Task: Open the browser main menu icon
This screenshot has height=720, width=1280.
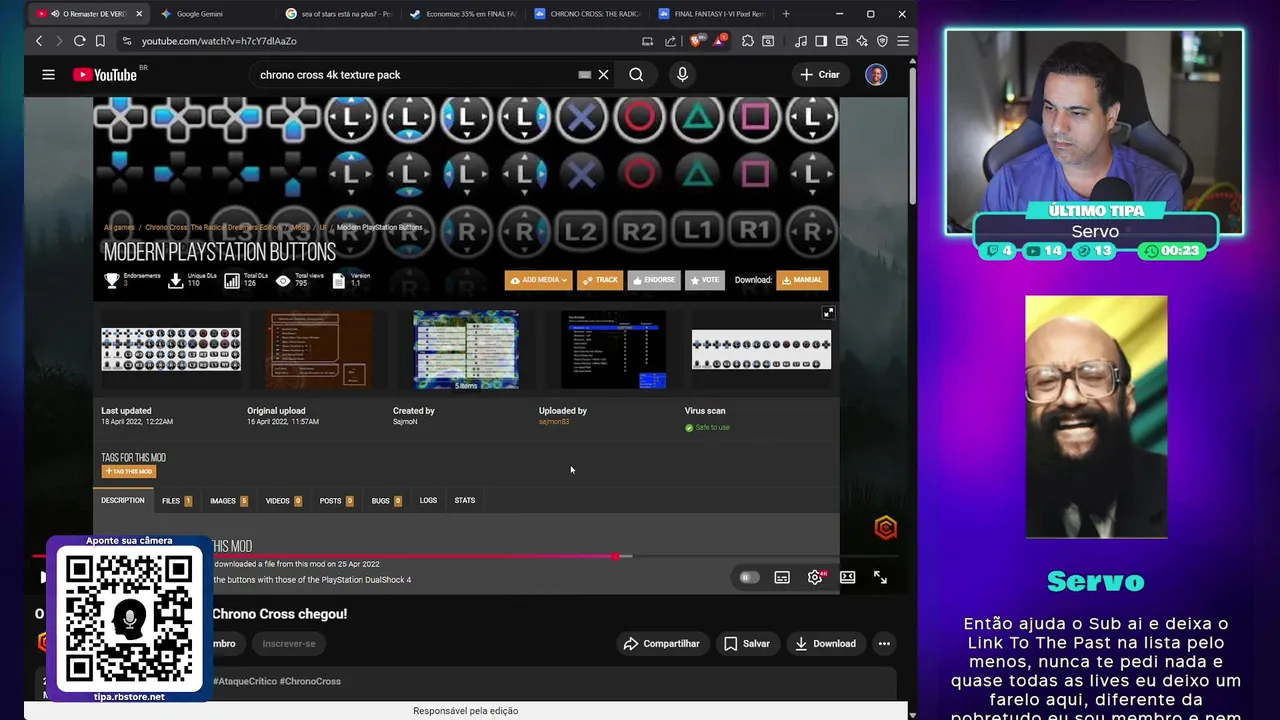Action: (902, 41)
